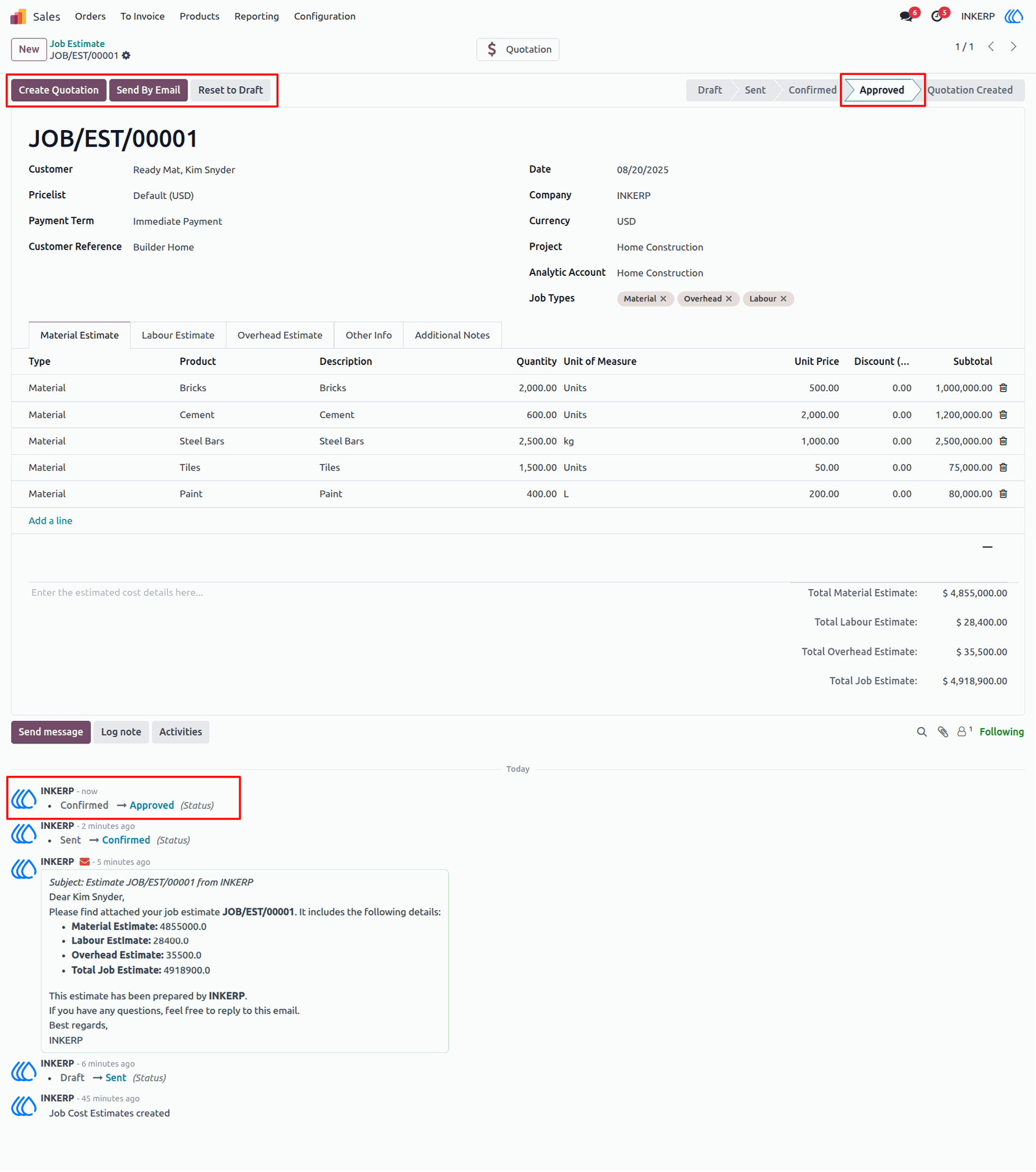
Task: Click the Create Quotation button
Action: point(59,90)
